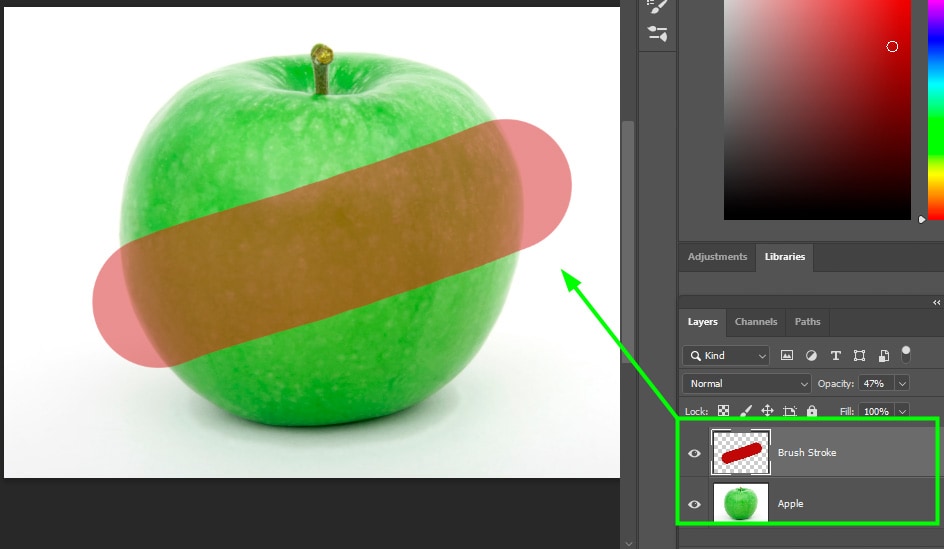Toggle the layer filtering switch
Screen dimensions: 944x549
pyautogui.click(x=906, y=354)
